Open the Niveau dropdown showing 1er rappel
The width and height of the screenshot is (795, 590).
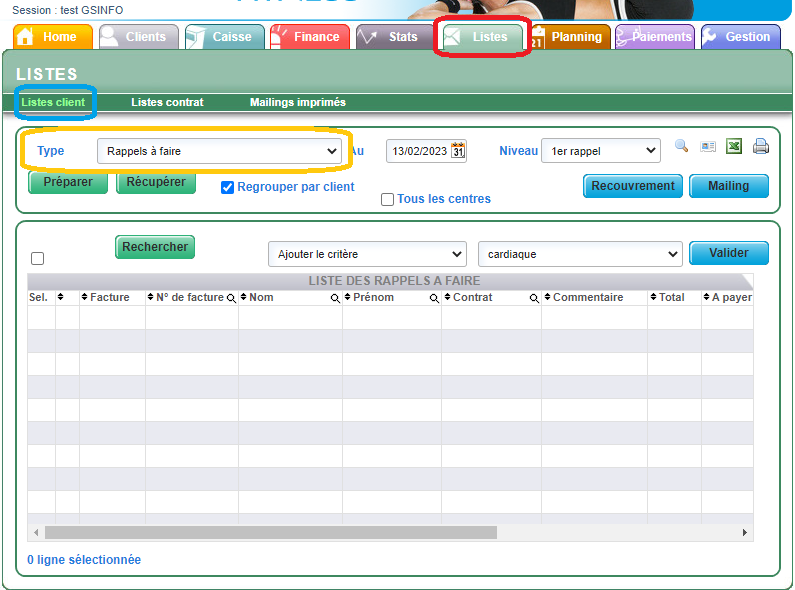coord(601,151)
